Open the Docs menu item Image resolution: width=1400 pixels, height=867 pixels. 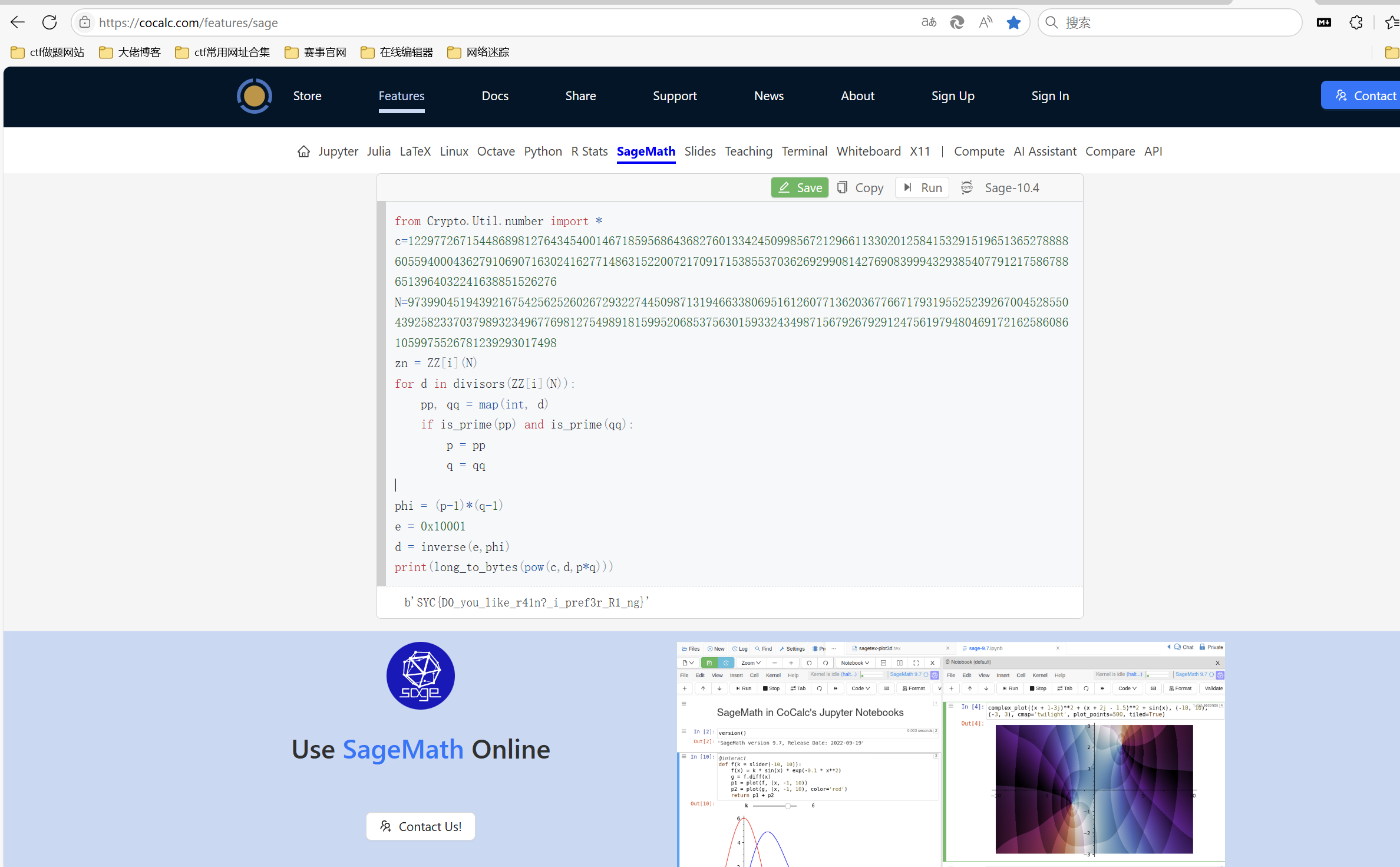point(495,96)
